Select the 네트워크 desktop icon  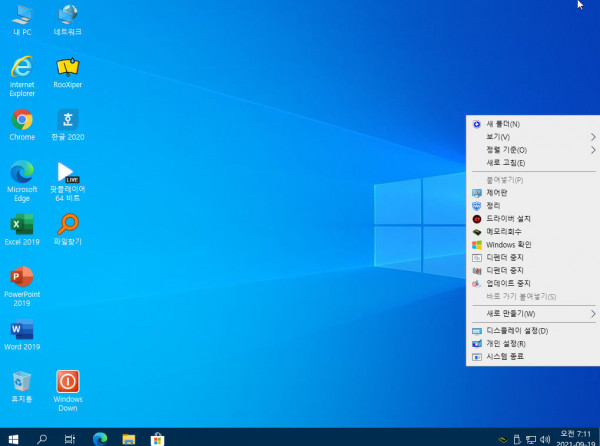pos(68,20)
